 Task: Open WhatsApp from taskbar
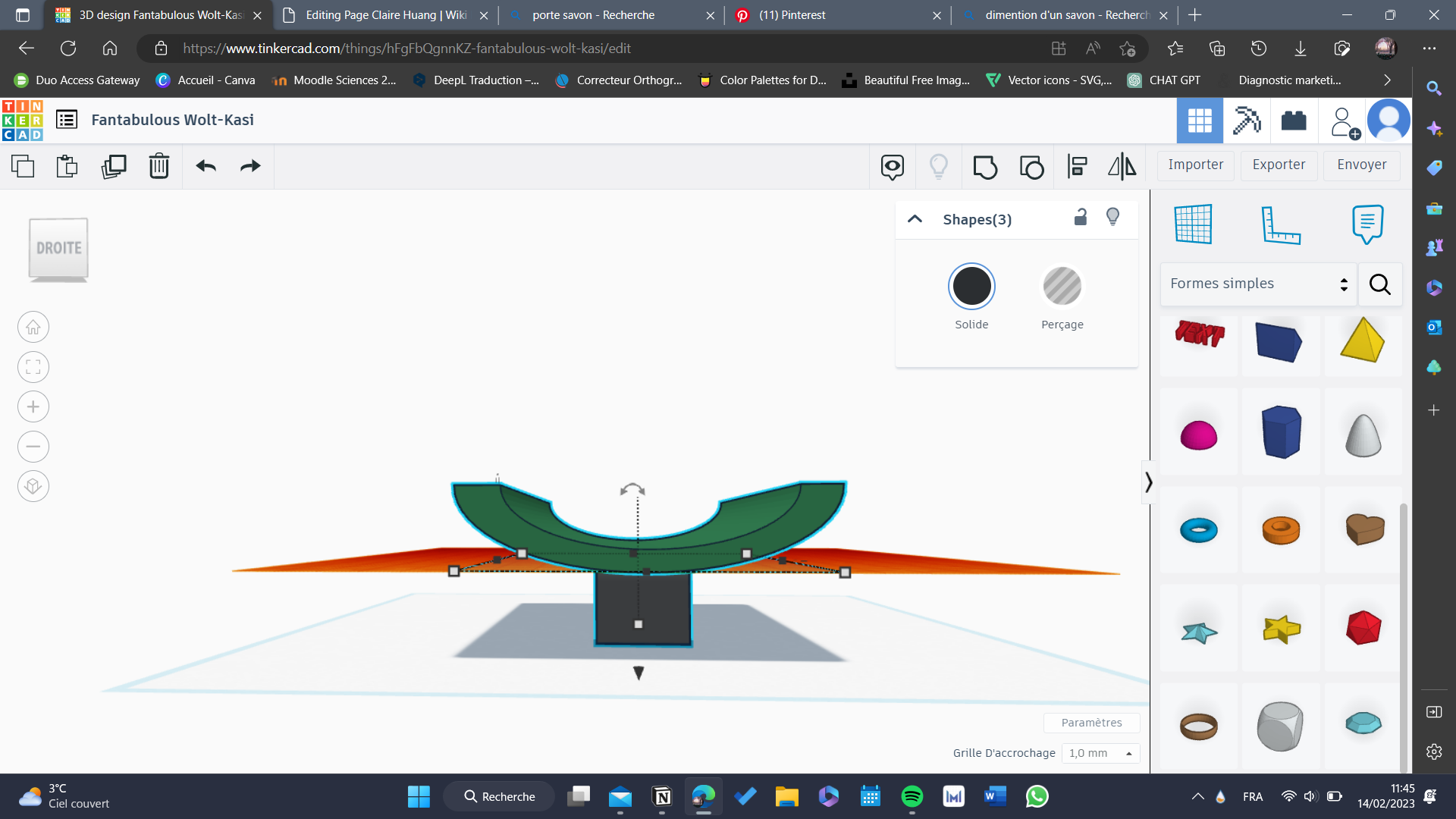coord(1037,796)
